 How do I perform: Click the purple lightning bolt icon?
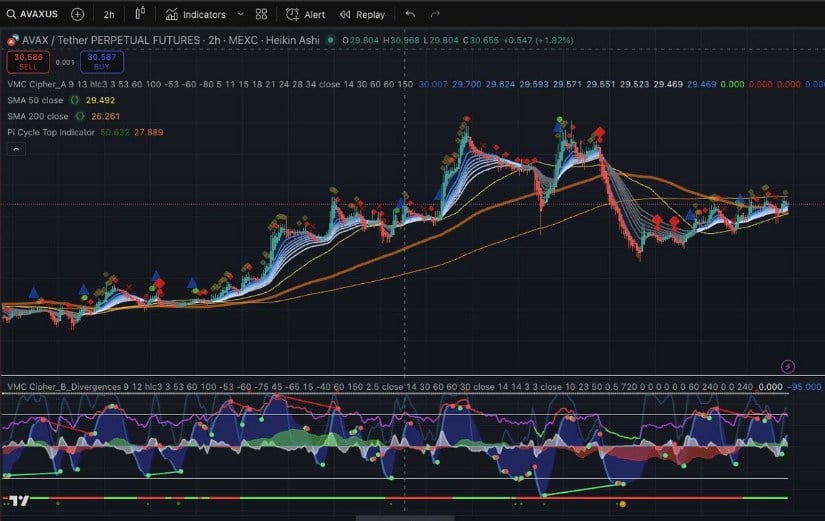point(788,367)
